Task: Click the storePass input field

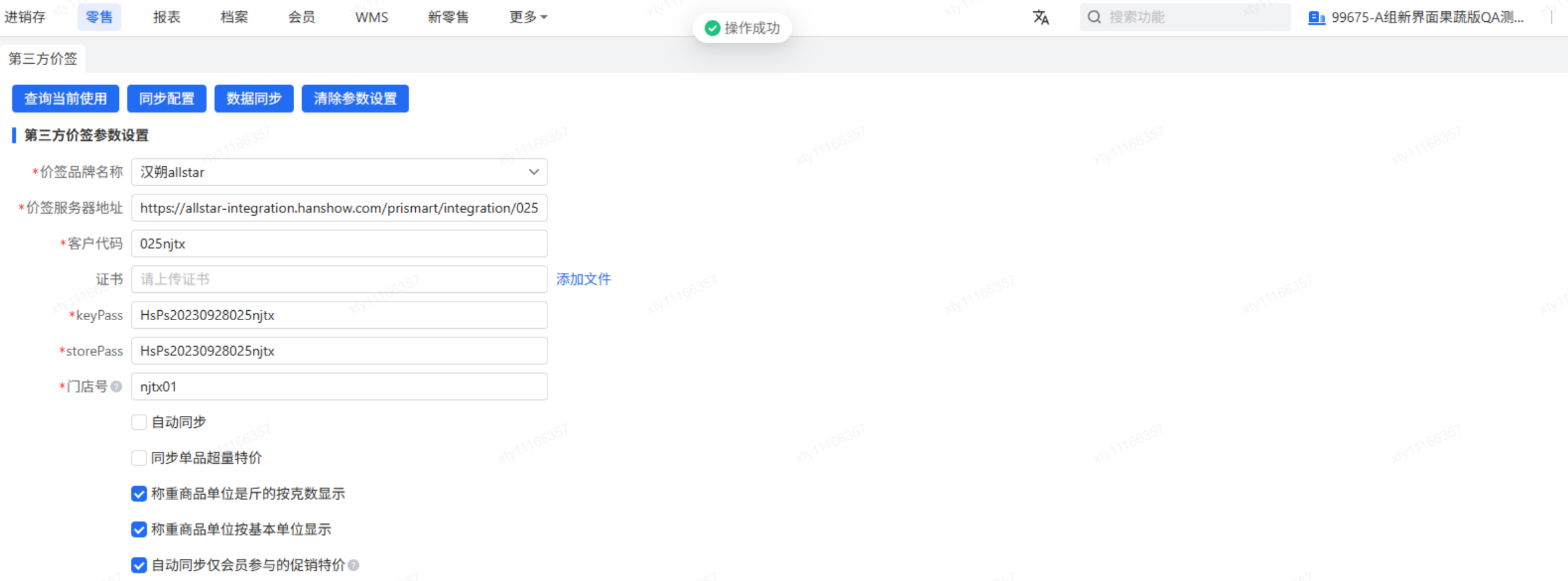Action: tap(339, 351)
